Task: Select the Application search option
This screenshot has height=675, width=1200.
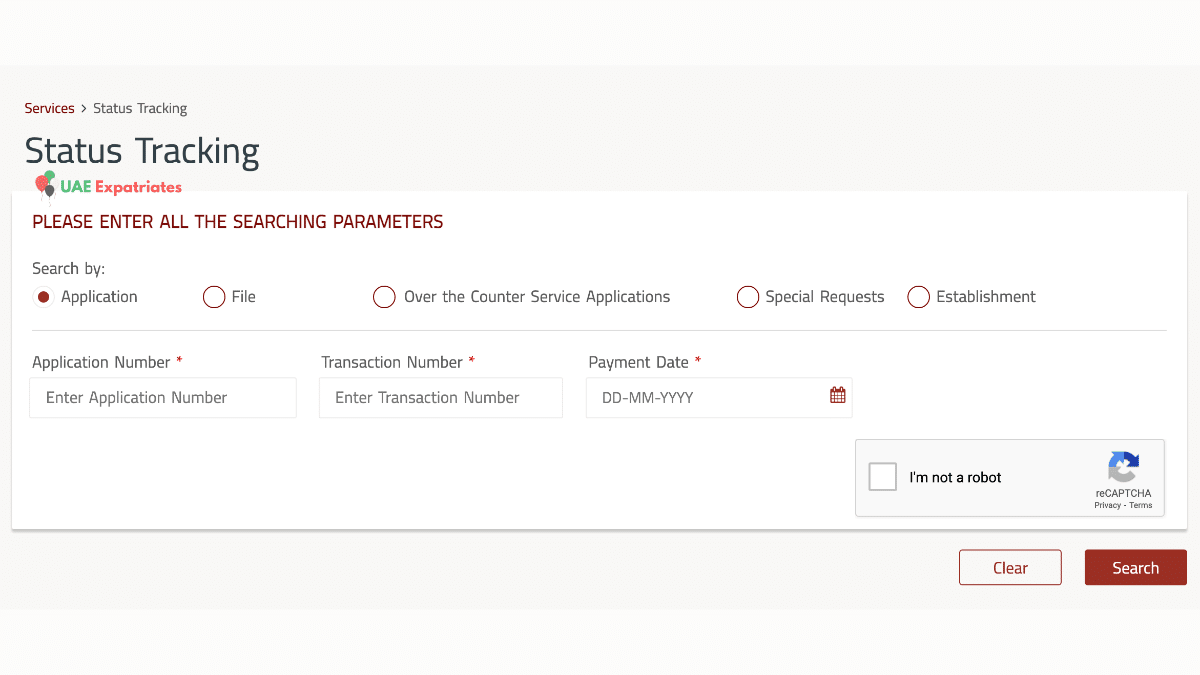Action: (x=43, y=296)
